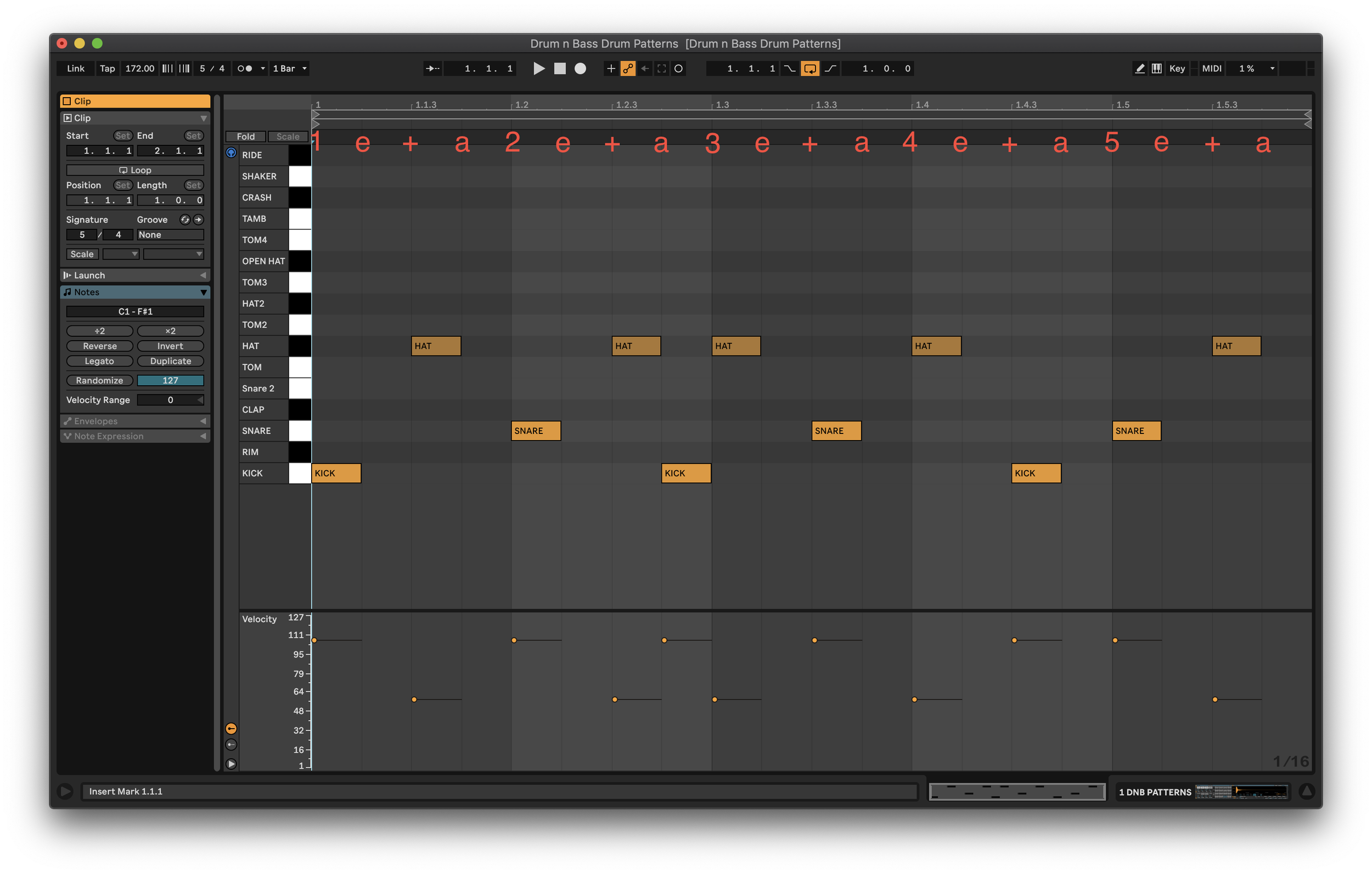Toggle the Loop switch in transport

809,69
